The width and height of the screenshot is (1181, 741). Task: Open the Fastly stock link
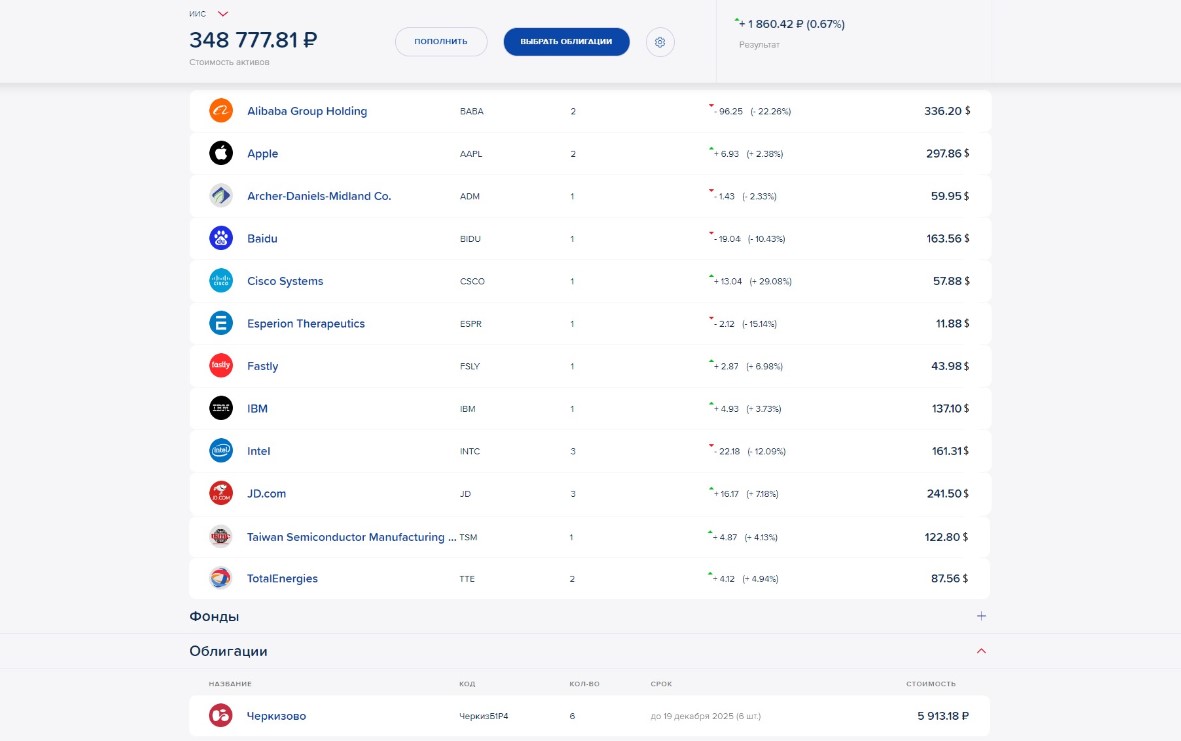click(263, 366)
